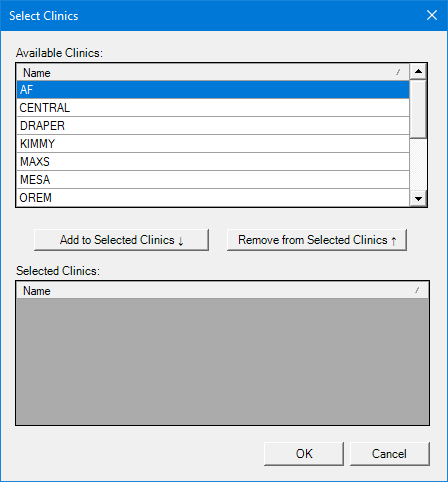Click the Available Clinics scrollbar thumb
Image resolution: width=448 pixels, height=482 pixels.
418,109
